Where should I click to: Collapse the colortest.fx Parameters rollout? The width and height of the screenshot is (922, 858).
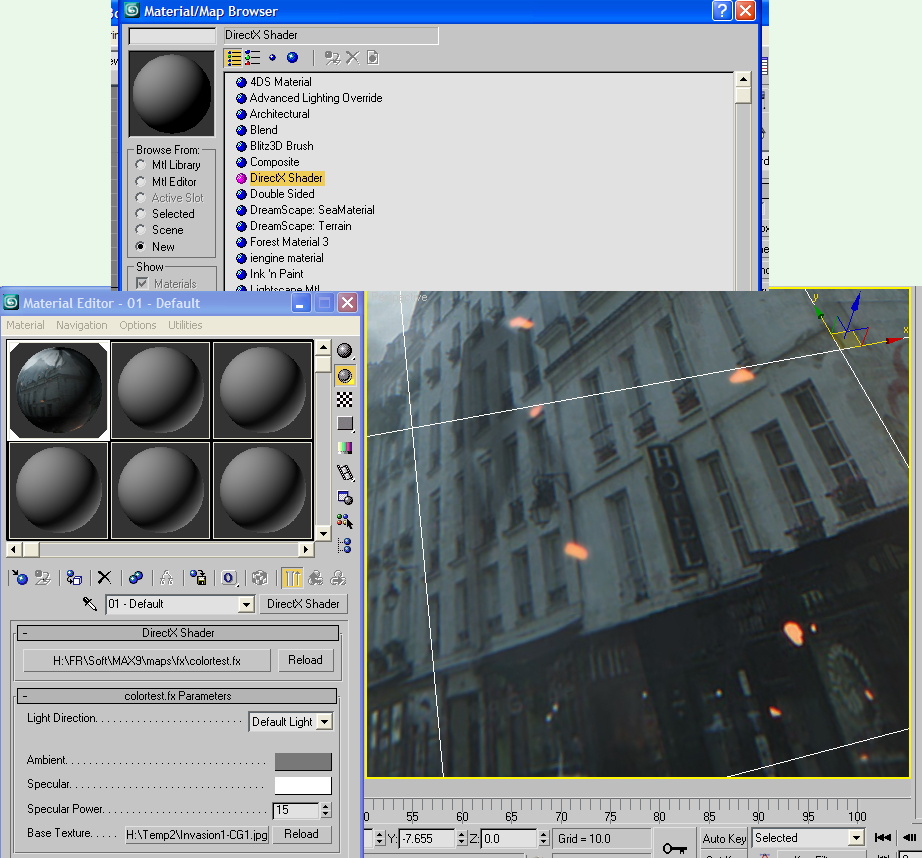177,696
